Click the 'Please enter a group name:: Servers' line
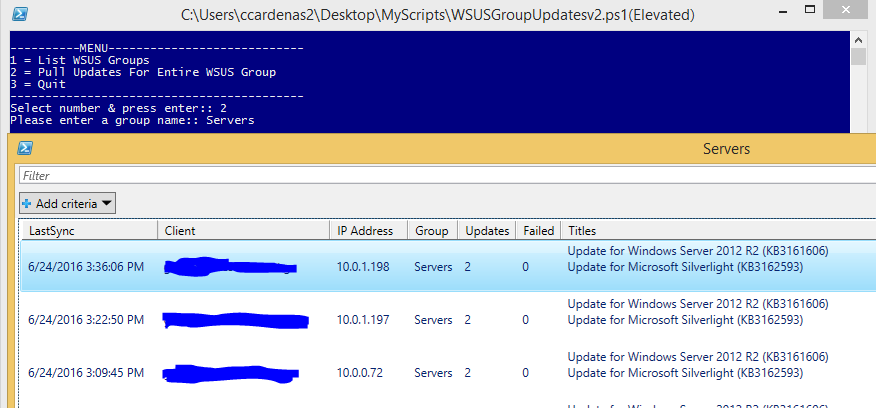Viewport: 876px width, 408px height. 132,120
